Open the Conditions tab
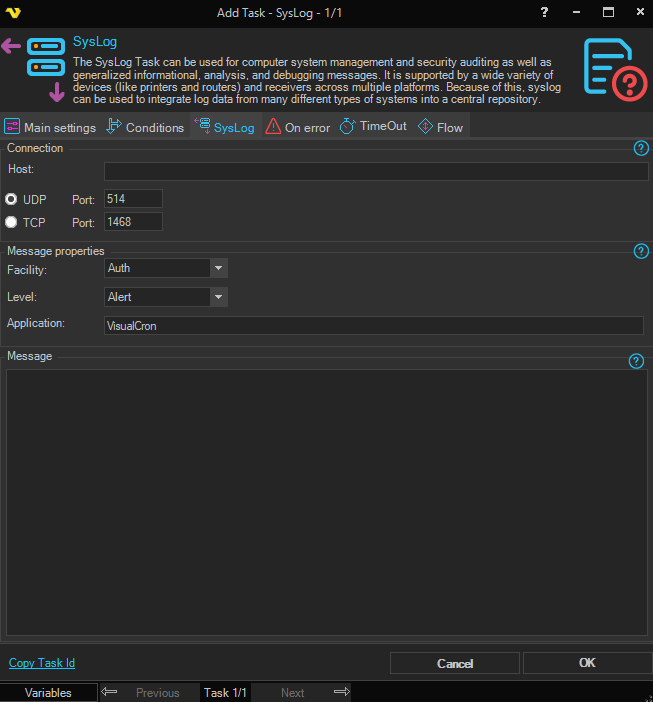The image size is (653, 702). [x=145, y=127]
